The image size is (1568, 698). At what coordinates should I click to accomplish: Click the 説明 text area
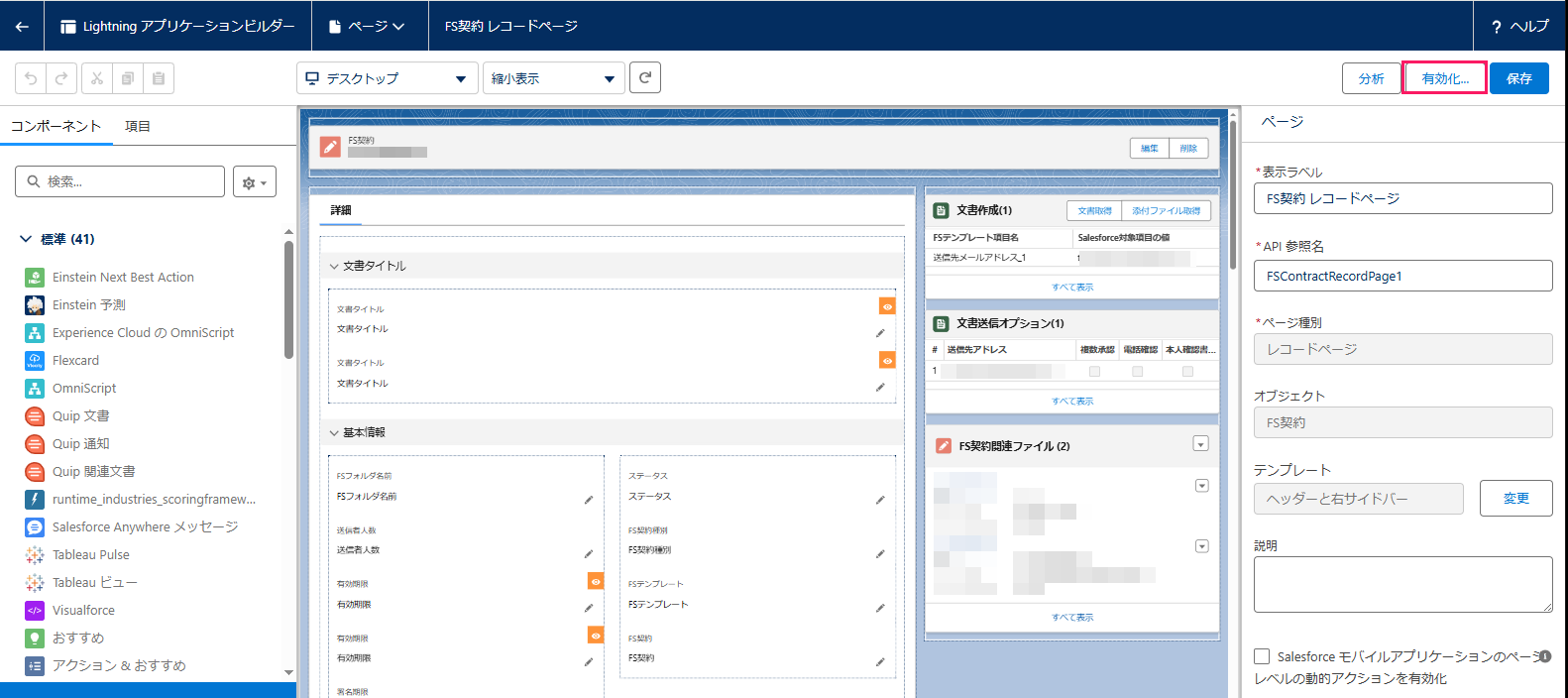tap(1402, 584)
